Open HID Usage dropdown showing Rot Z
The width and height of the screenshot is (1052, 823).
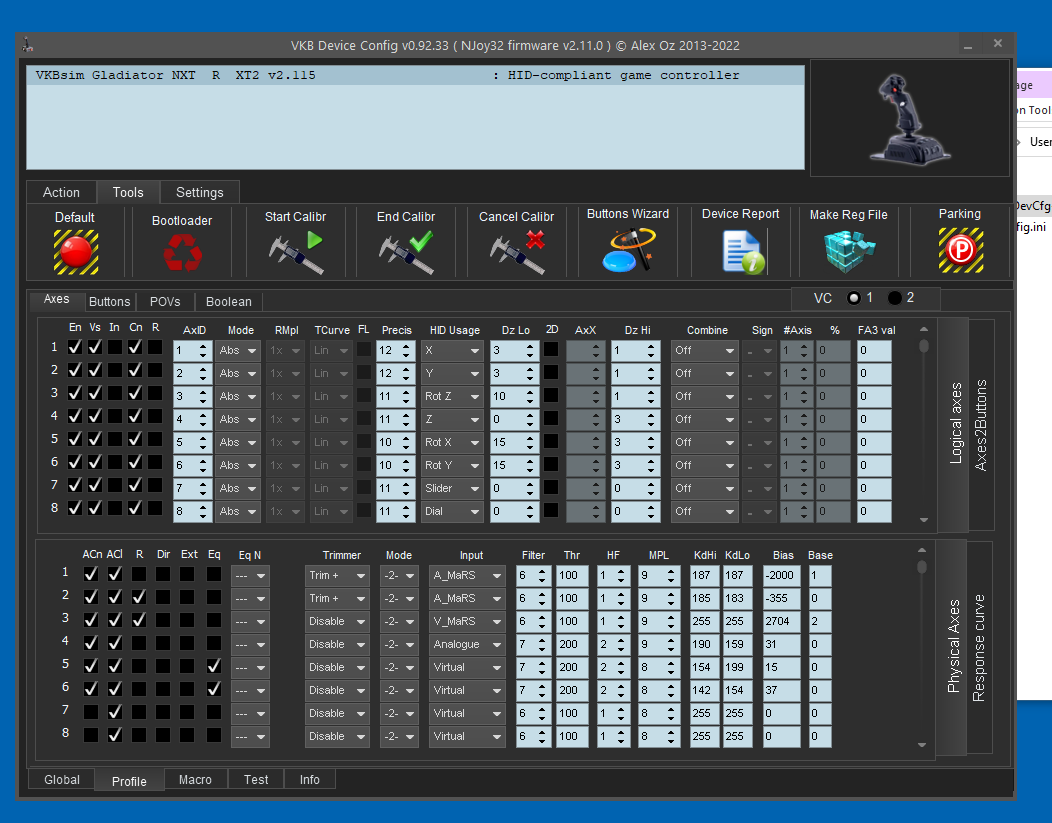point(452,396)
